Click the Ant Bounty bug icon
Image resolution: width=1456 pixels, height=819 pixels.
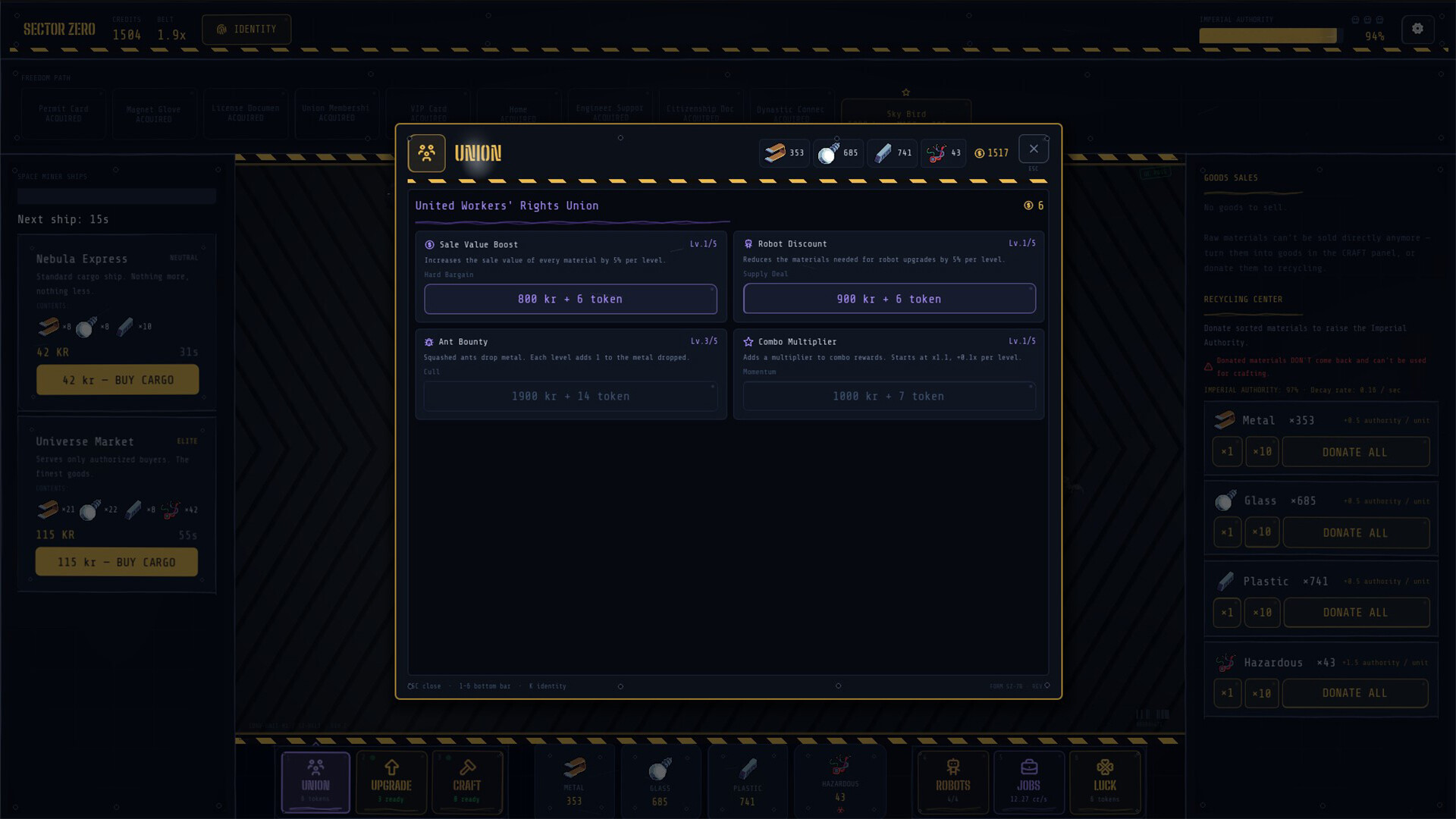point(429,343)
